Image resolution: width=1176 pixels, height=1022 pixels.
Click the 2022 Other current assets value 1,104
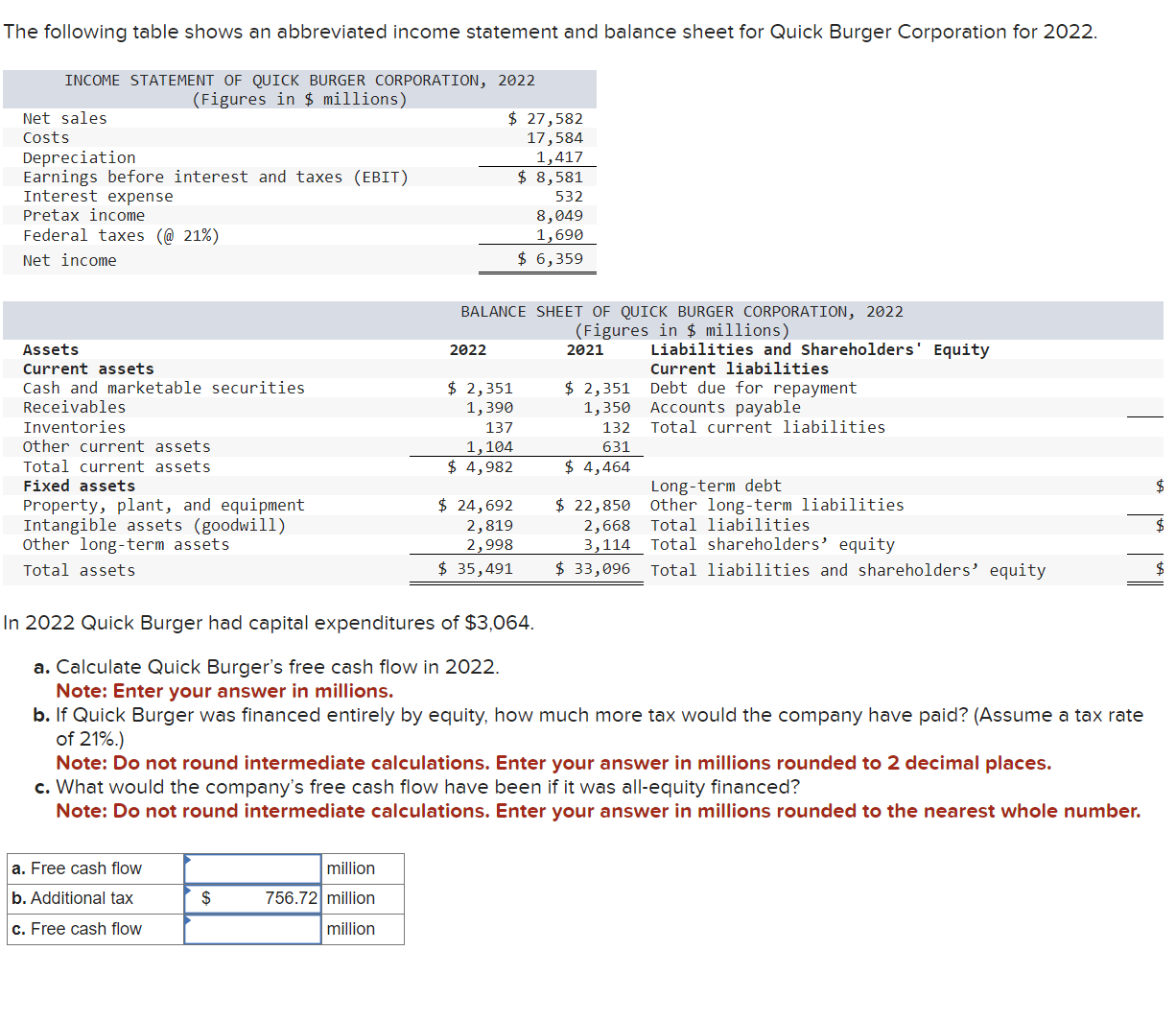tap(489, 446)
